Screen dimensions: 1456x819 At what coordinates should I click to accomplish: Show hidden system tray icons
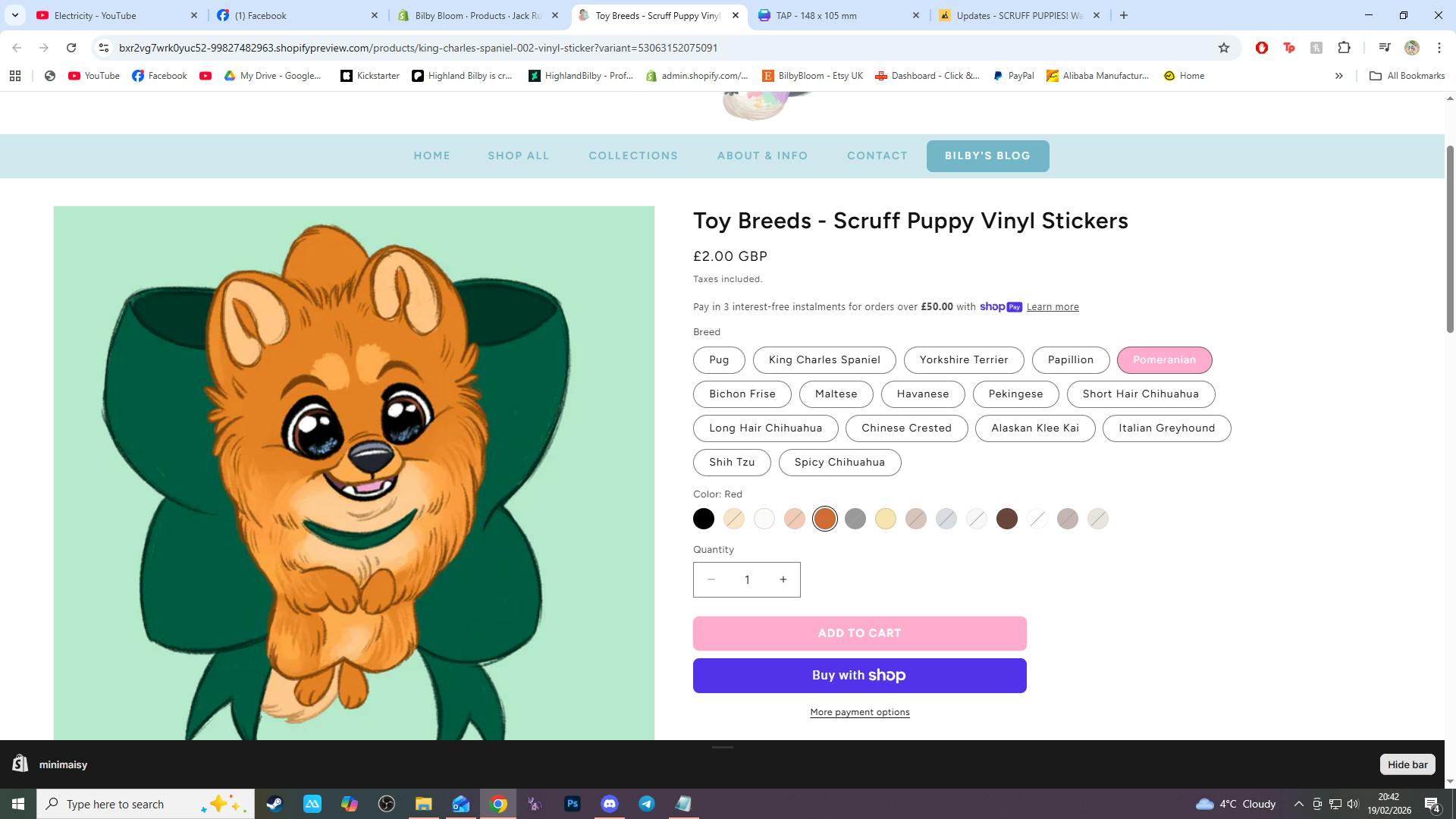click(x=1298, y=804)
